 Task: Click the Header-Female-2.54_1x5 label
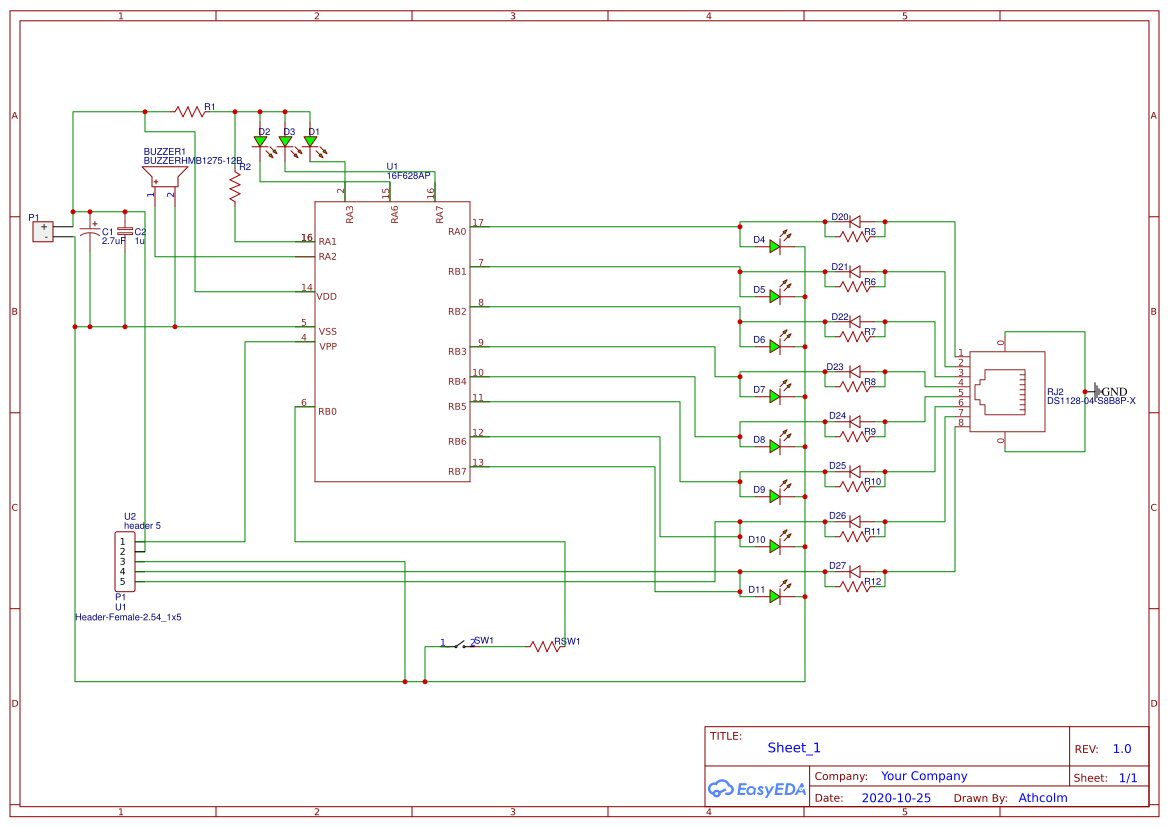(128, 617)
